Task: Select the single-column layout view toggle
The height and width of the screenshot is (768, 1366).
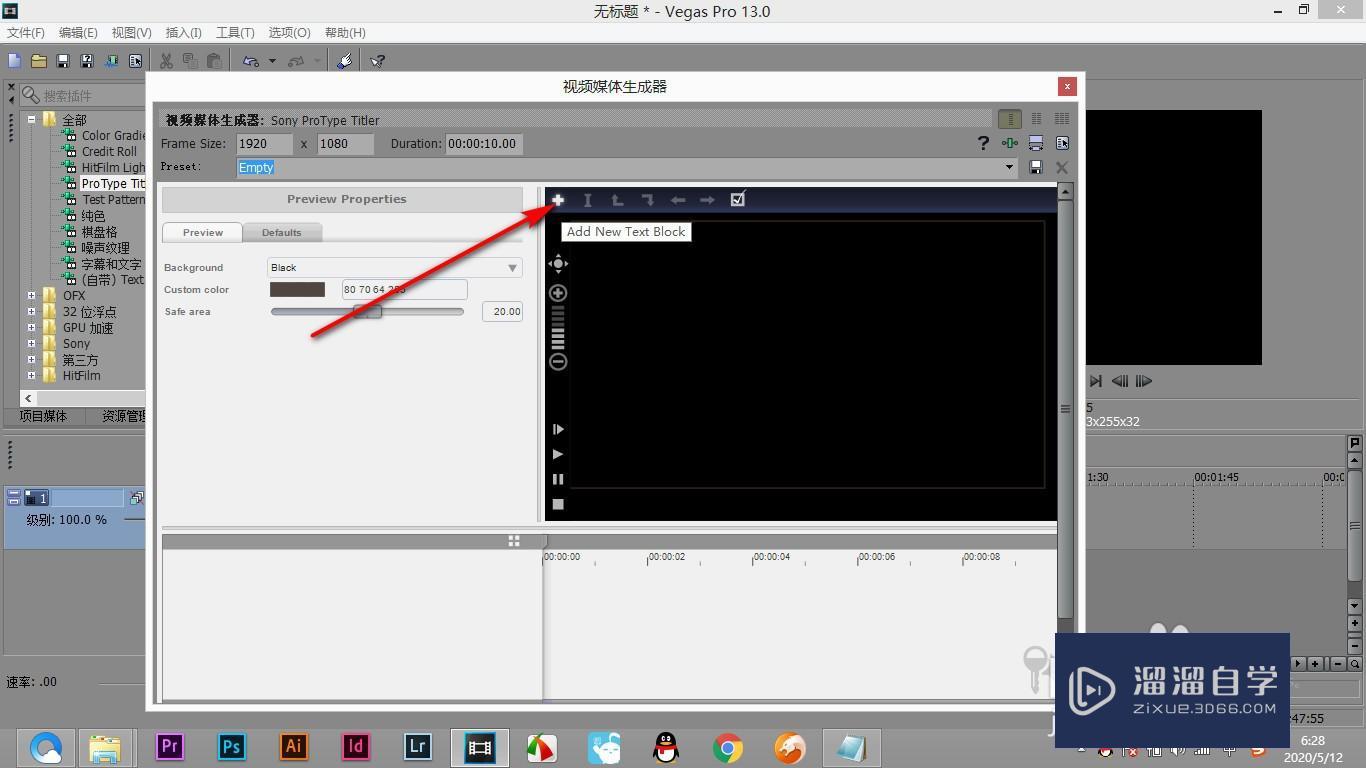Action: click(1010, 119)
